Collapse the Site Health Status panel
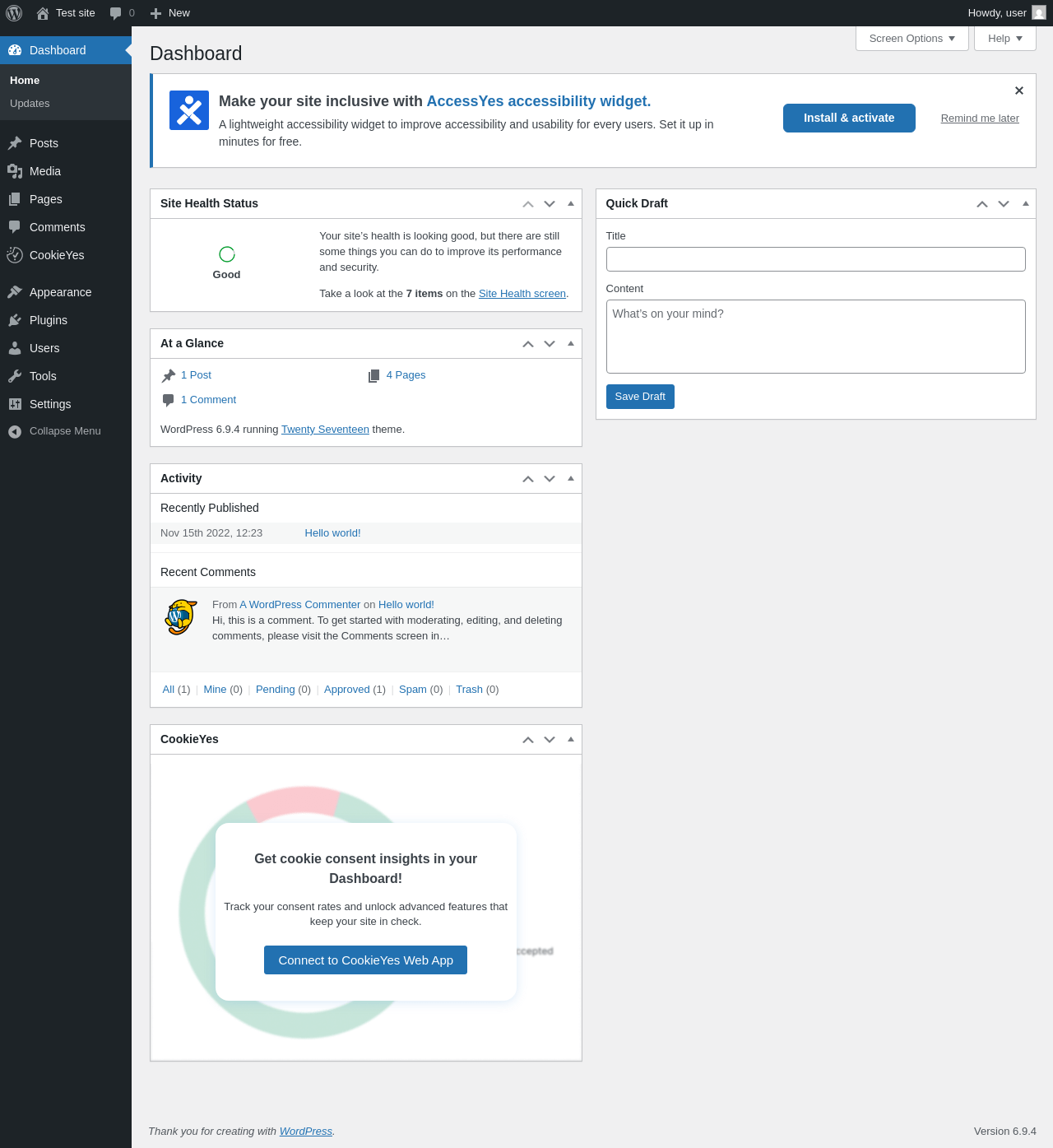The width and height of the screenshot is (1053, 1148). click(x=571, y=203)
